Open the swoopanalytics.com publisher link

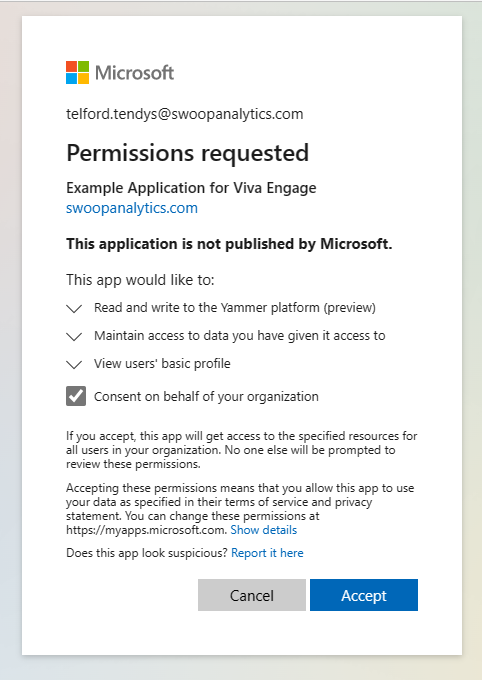pyautogui.click(x=132, y=208)
